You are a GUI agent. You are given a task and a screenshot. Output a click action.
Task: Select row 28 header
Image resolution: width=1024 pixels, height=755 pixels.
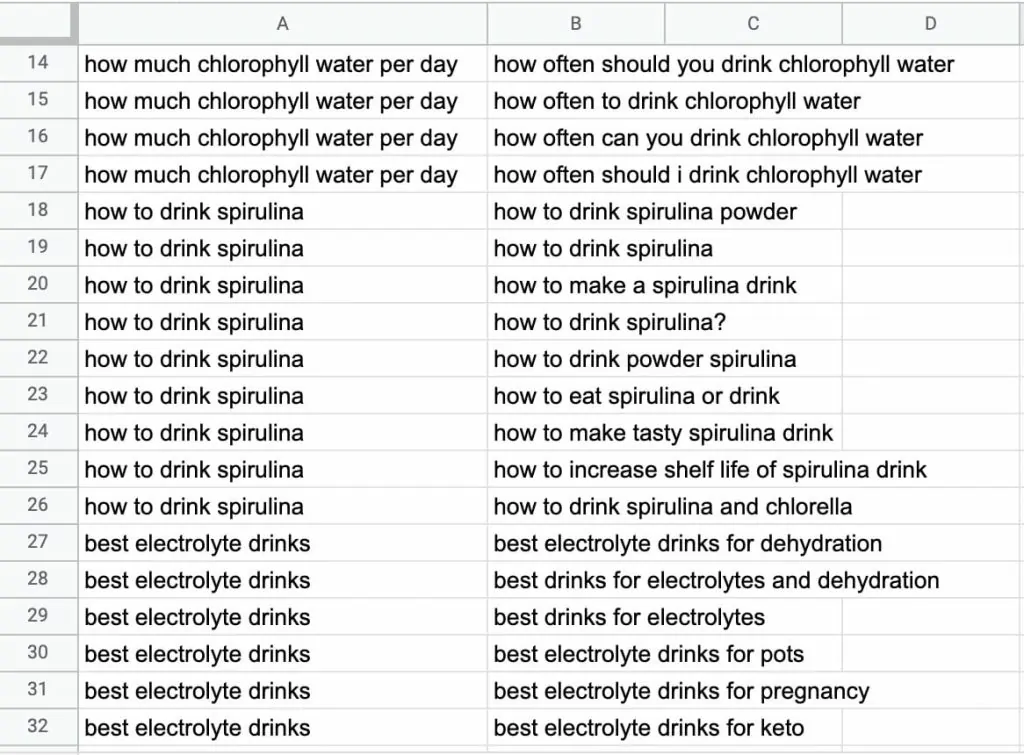[38, 579]
